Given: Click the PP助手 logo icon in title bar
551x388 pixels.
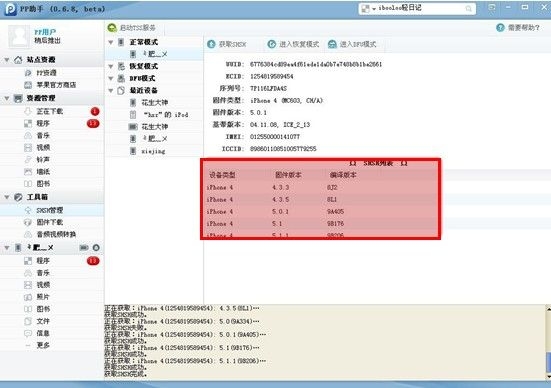Looking at the screenshot, I should point(11,9).
